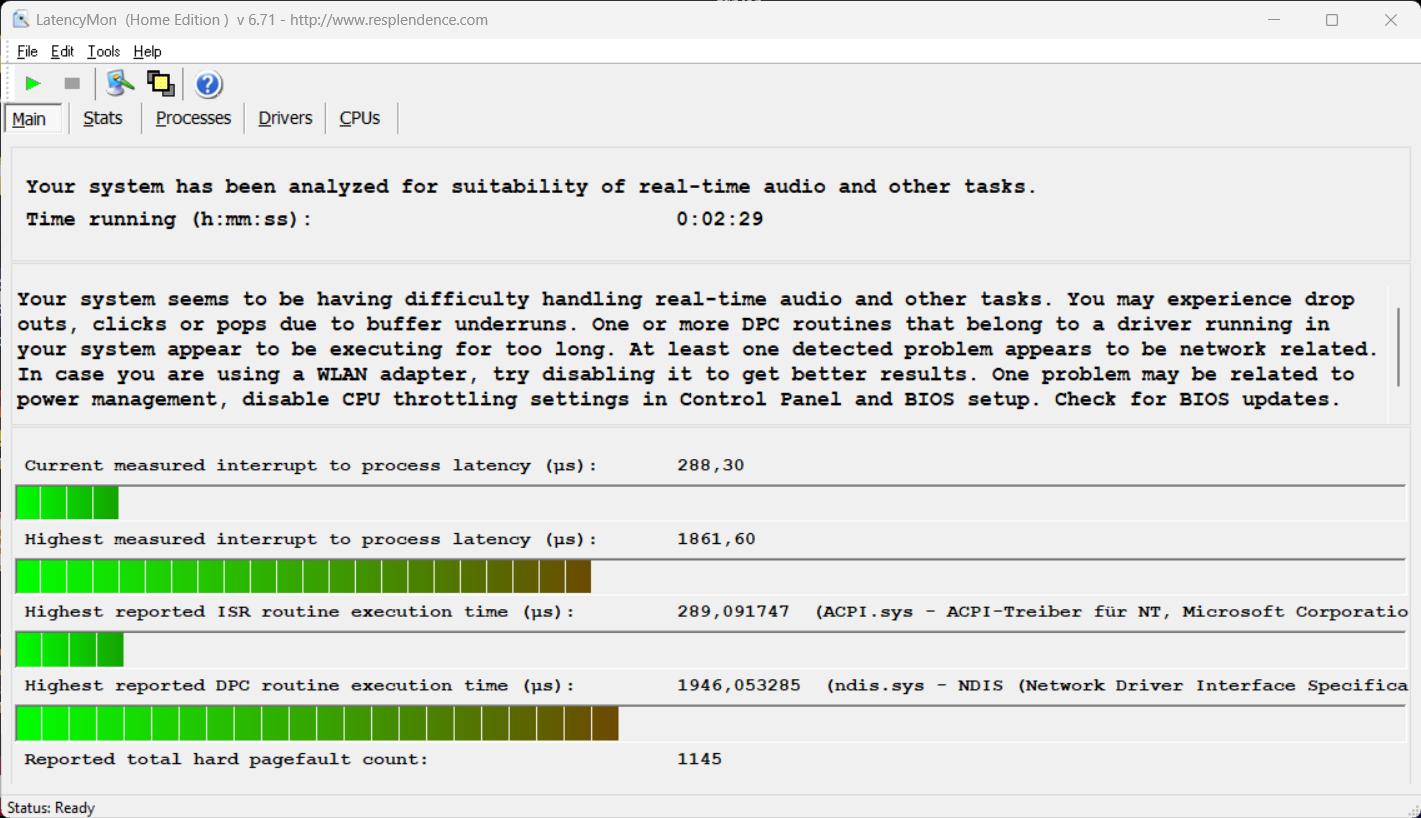1421x818 pixels.
Task: Open the driver inspection icon in toolbar
Action: pos(121,84)
